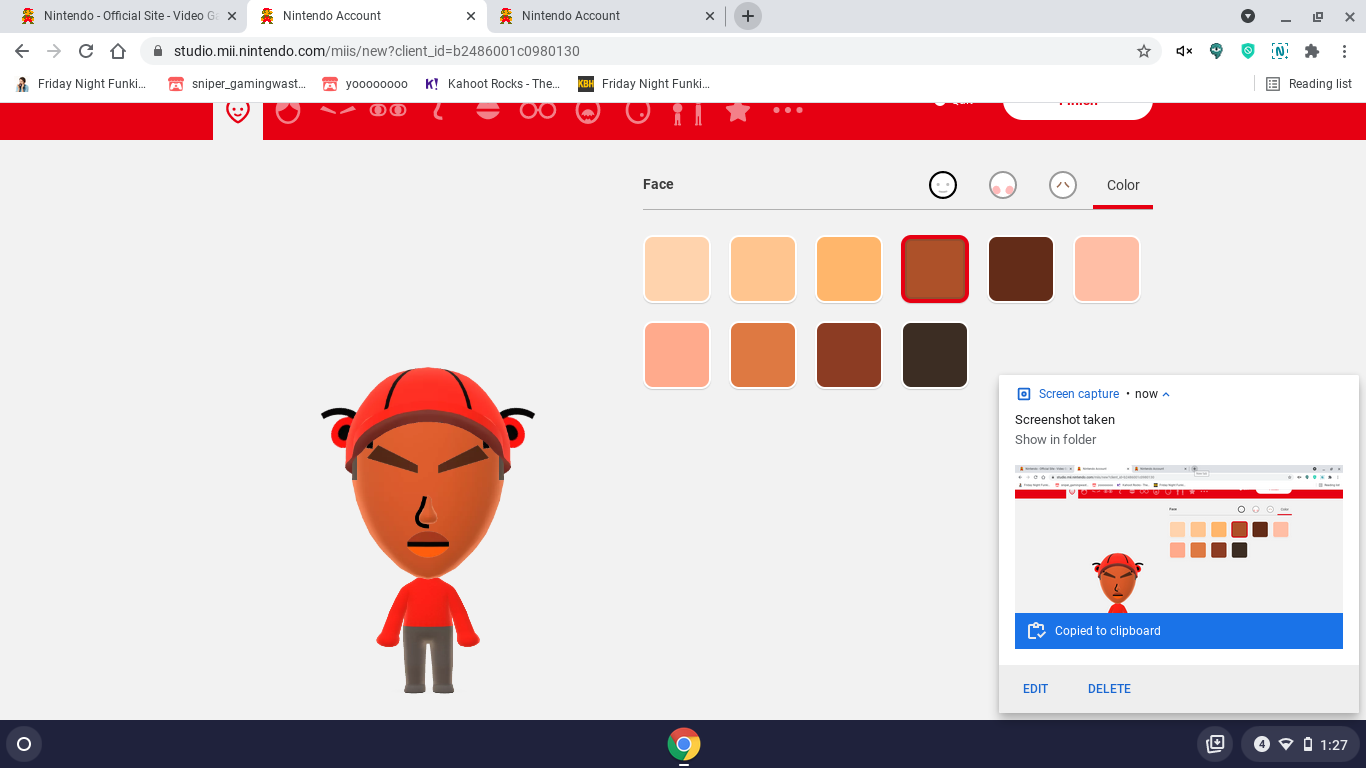Switch to face wrinkles sub-tab icon
Screen dimensions: 1366x768
(1063, 185)
